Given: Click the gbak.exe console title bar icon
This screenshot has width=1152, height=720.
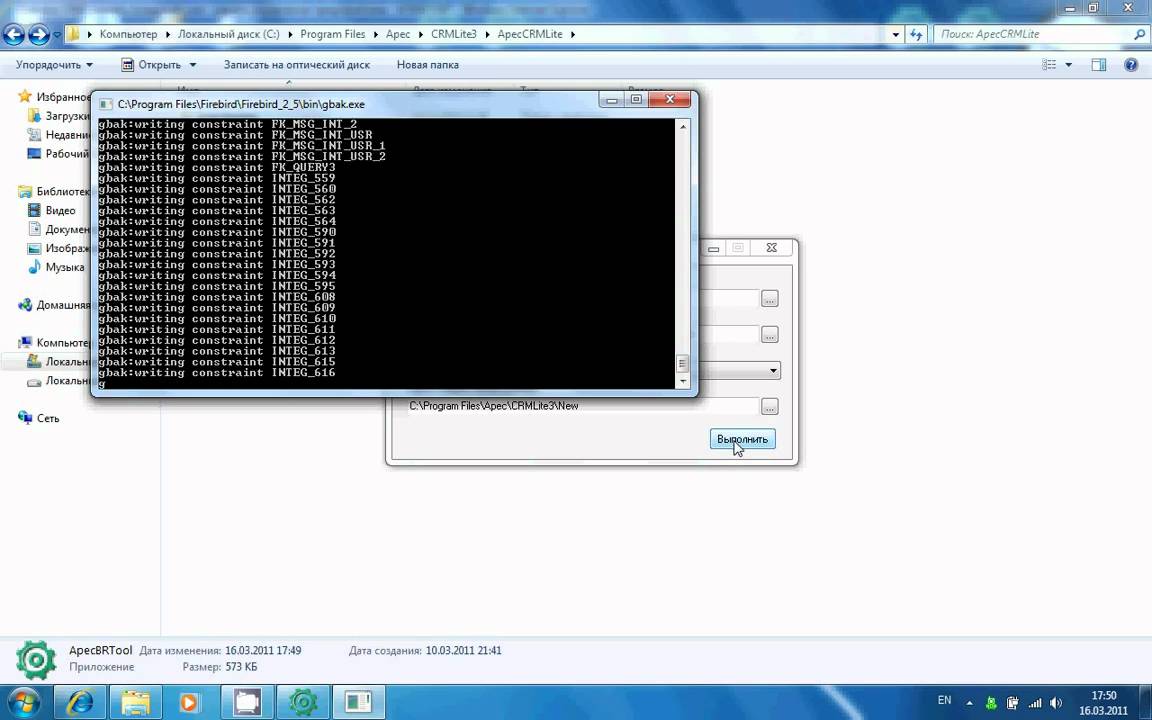Looking at the screenshot, I should pos(105,104).
